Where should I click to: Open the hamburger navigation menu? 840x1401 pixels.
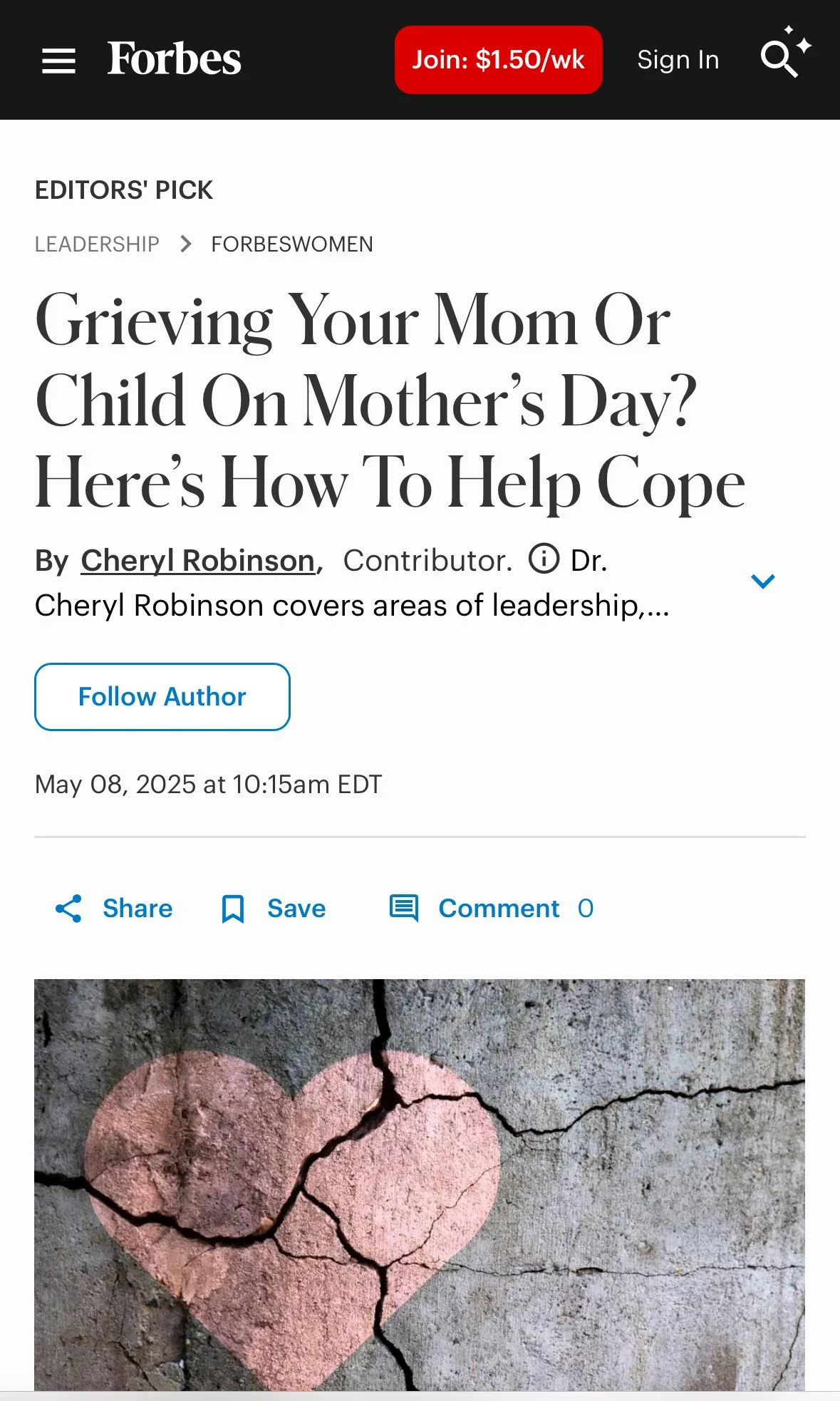[58, 61]
